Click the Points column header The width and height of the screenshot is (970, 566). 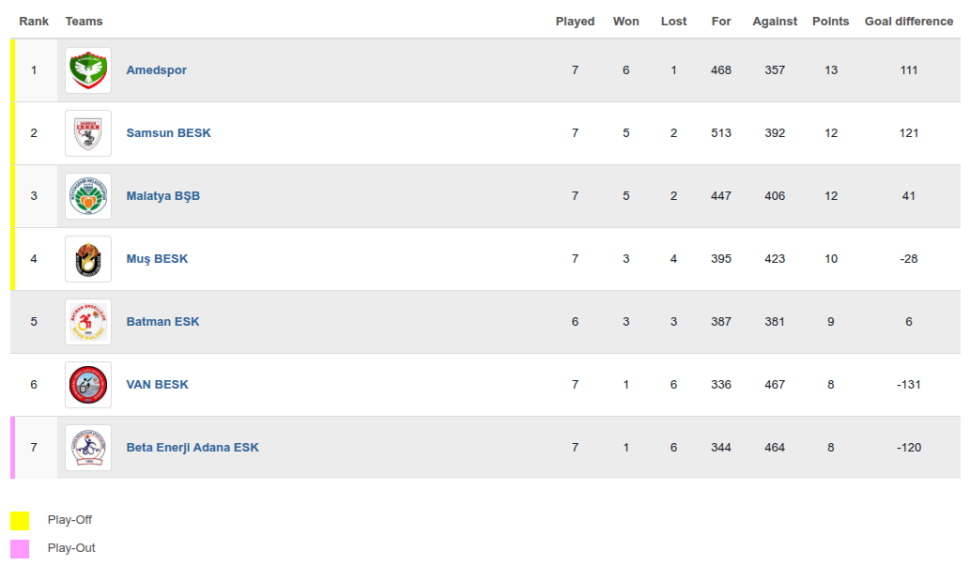(x=830, y=21)
